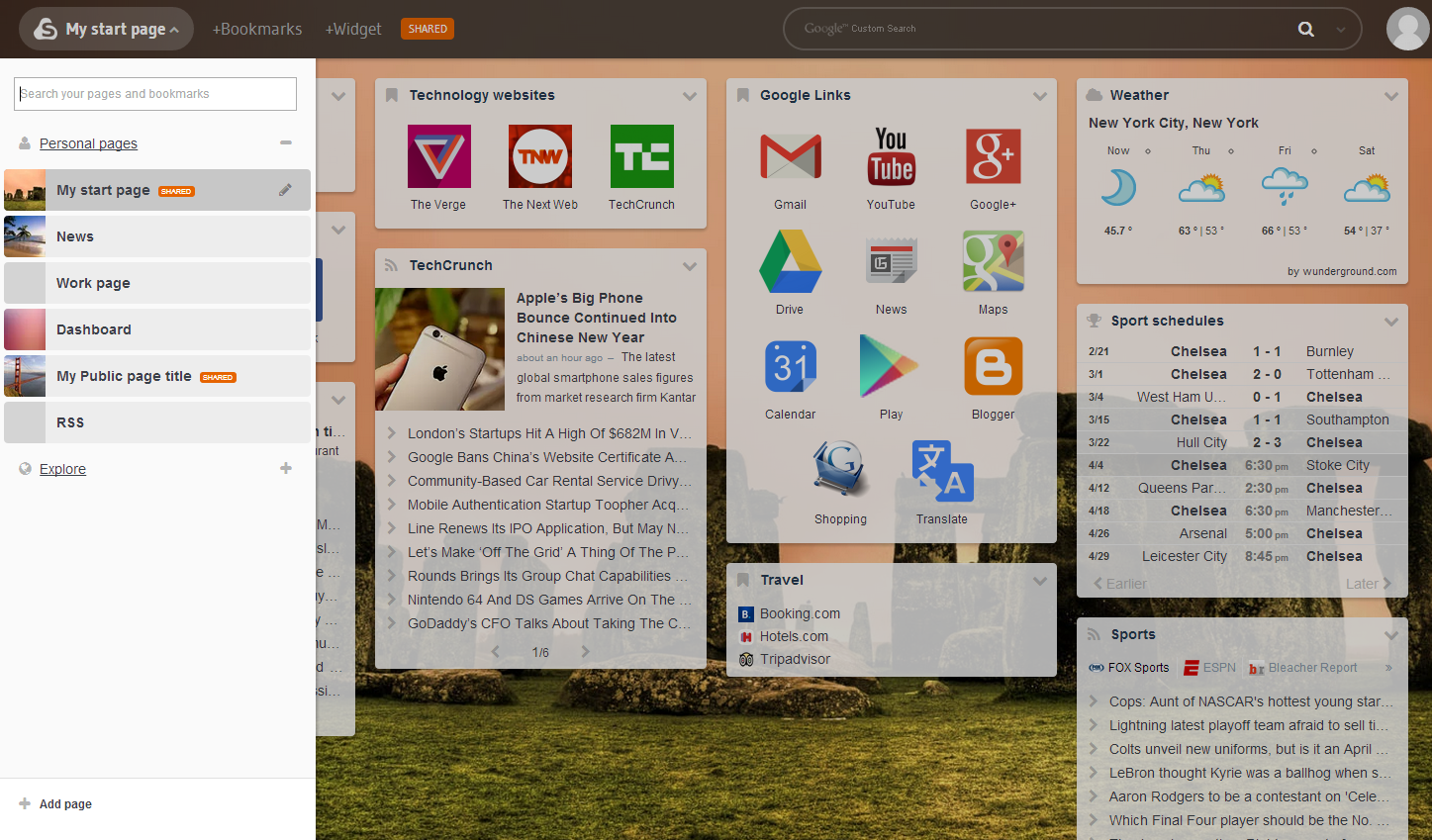Open TechCrunch from Technology websites widget
The image size is (1432, 840).
[x=641, y=156]
